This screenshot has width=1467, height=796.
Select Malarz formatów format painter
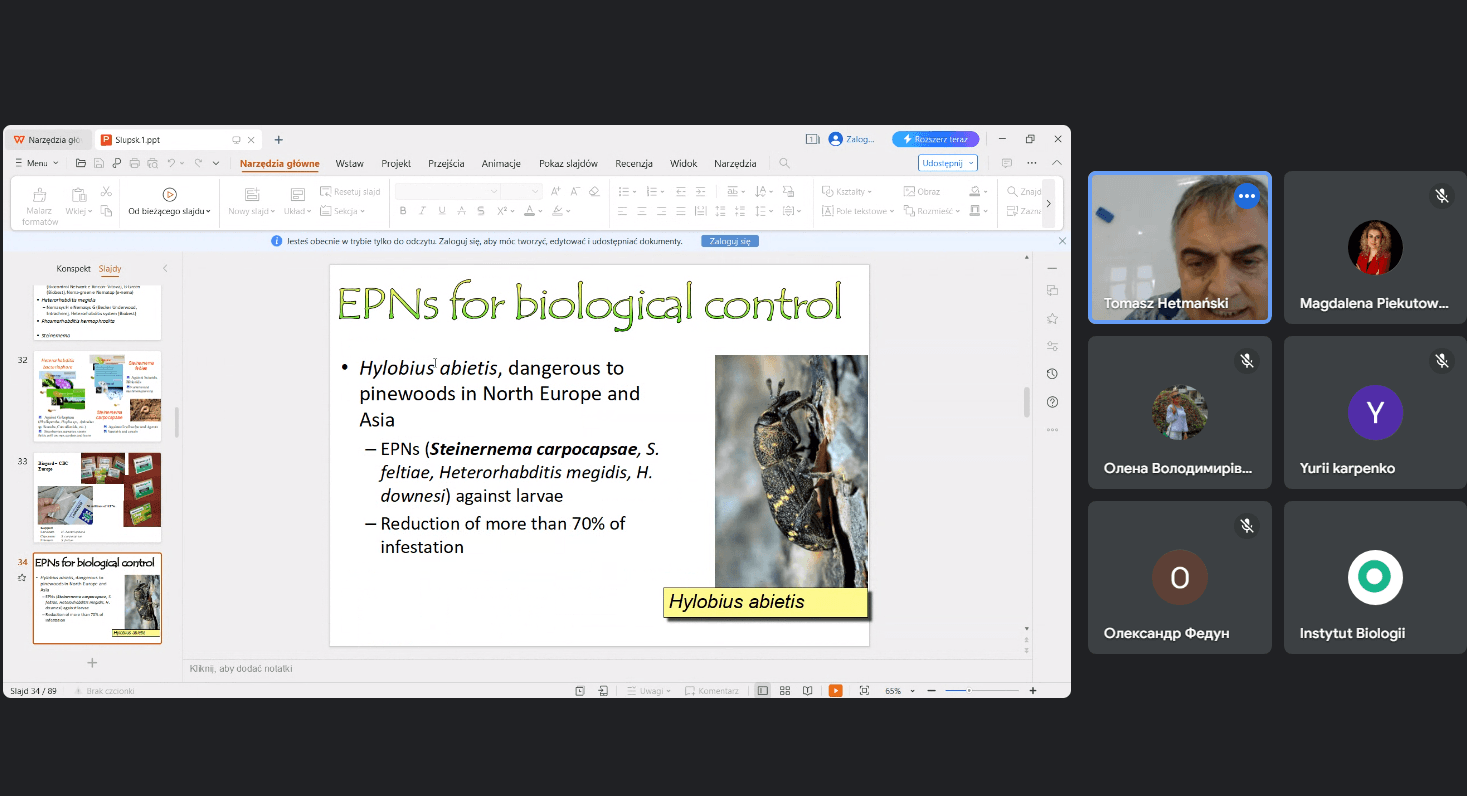(x=40, y=206)
